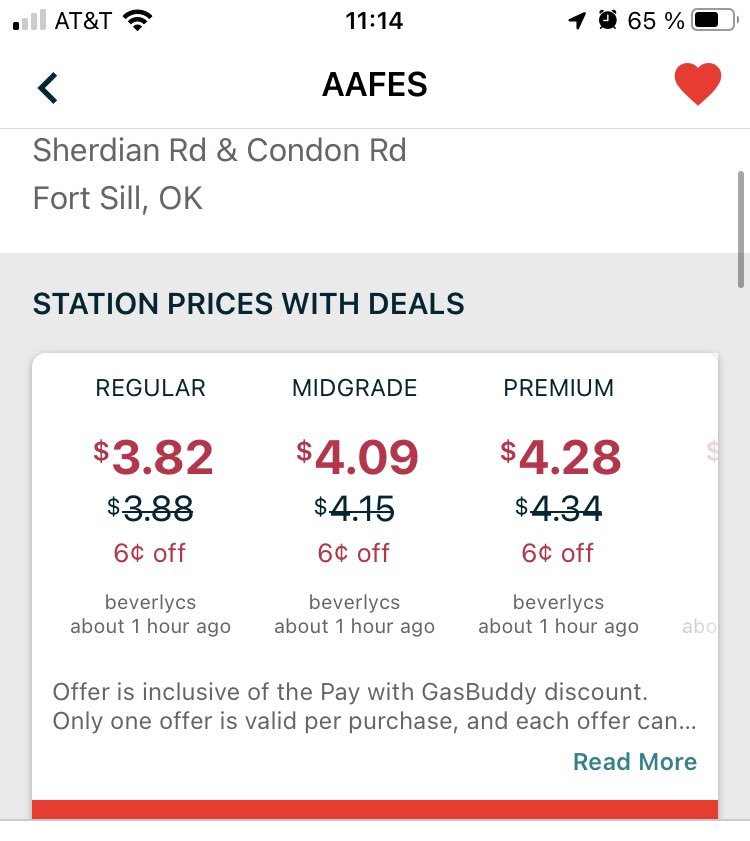Open the PREMIUM fuel column header

pos(558,388)
